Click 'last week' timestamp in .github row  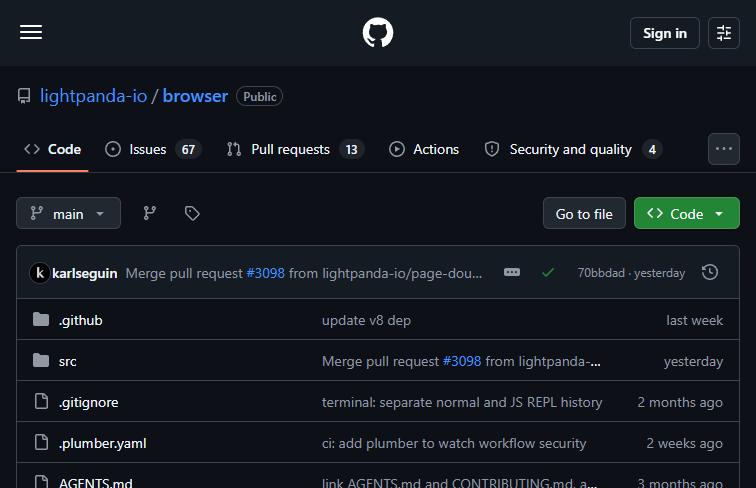point(694,320)
